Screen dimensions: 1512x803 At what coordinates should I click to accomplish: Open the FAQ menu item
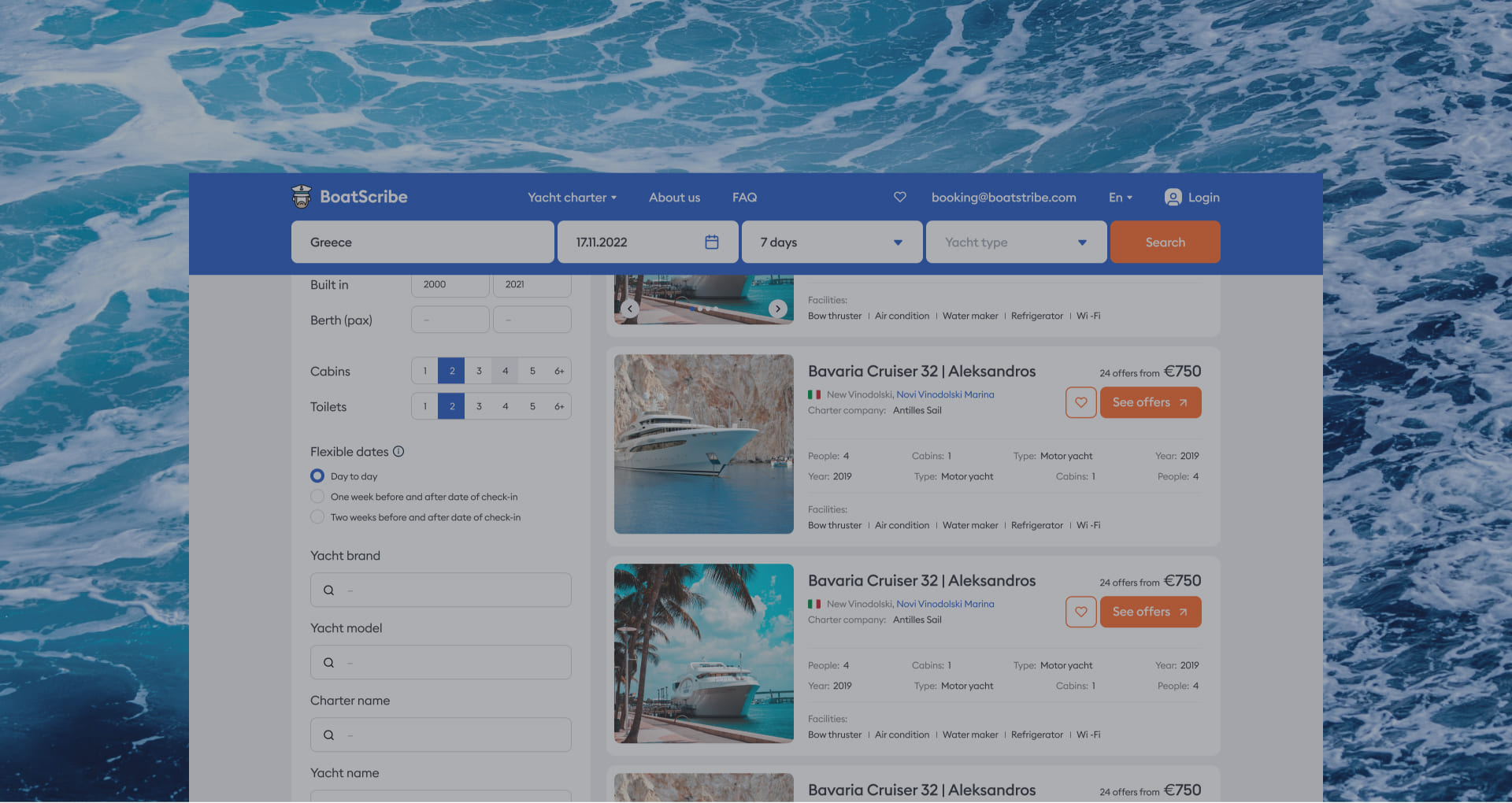click(x=744, y=198)
